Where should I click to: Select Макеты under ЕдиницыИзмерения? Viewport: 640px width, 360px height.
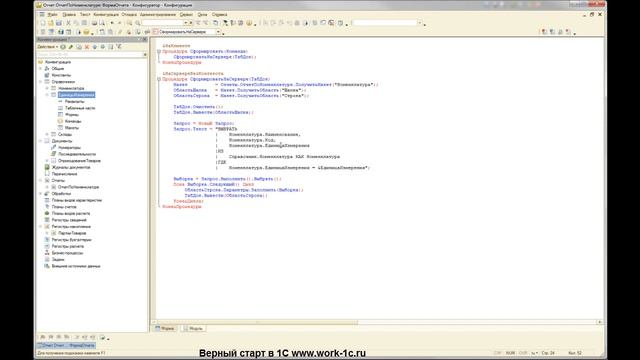pyautogui.click(x=72, y=128)
